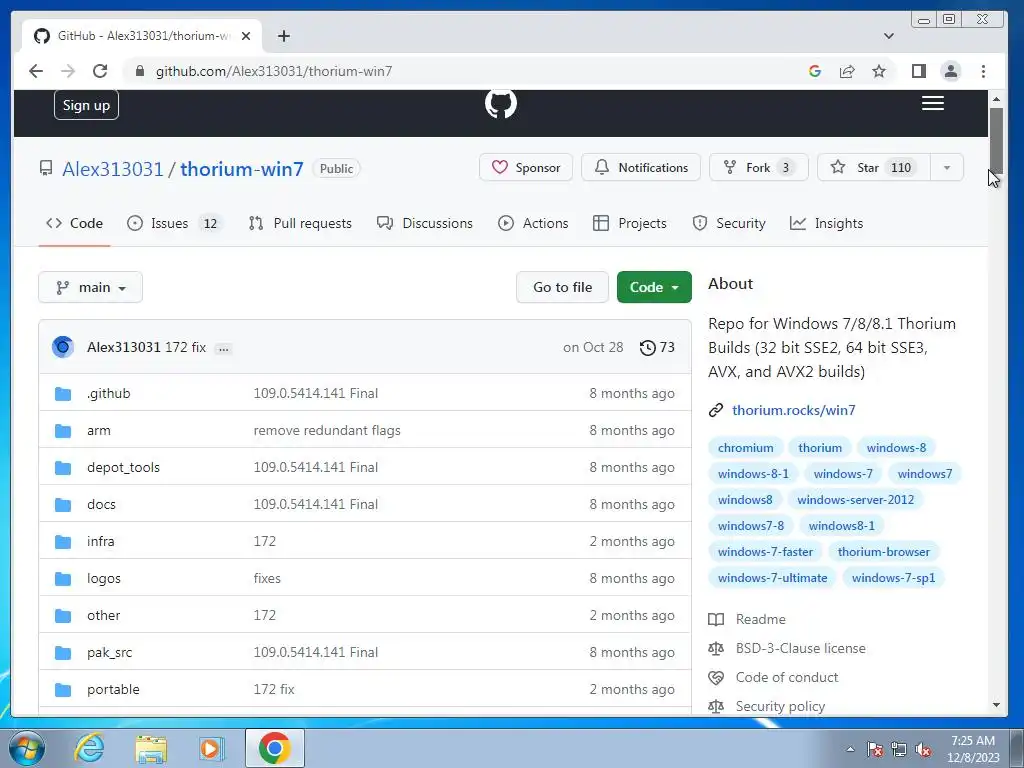Viewport: 1024px width, 768px height.
Task: Click the windows-server-2012 topic tag
Action: click(x=856, y=500)
